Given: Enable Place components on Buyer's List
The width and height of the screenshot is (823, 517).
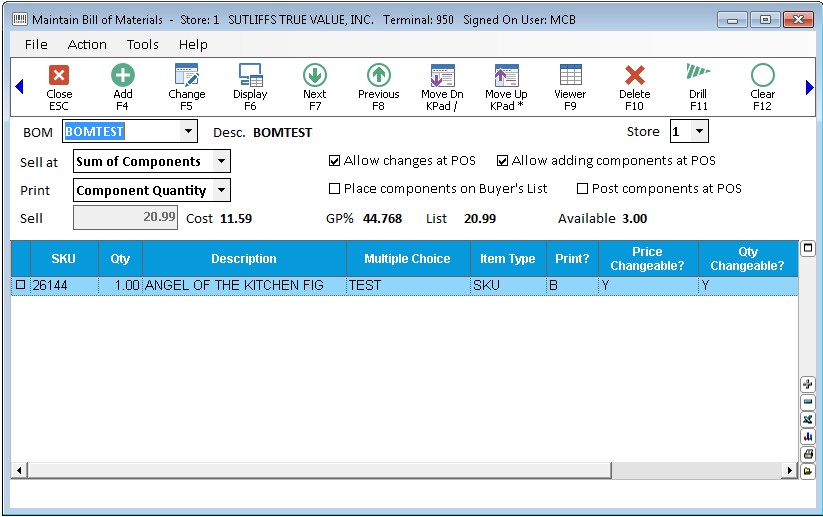Looking at the screenshot, I should [335, 189].
